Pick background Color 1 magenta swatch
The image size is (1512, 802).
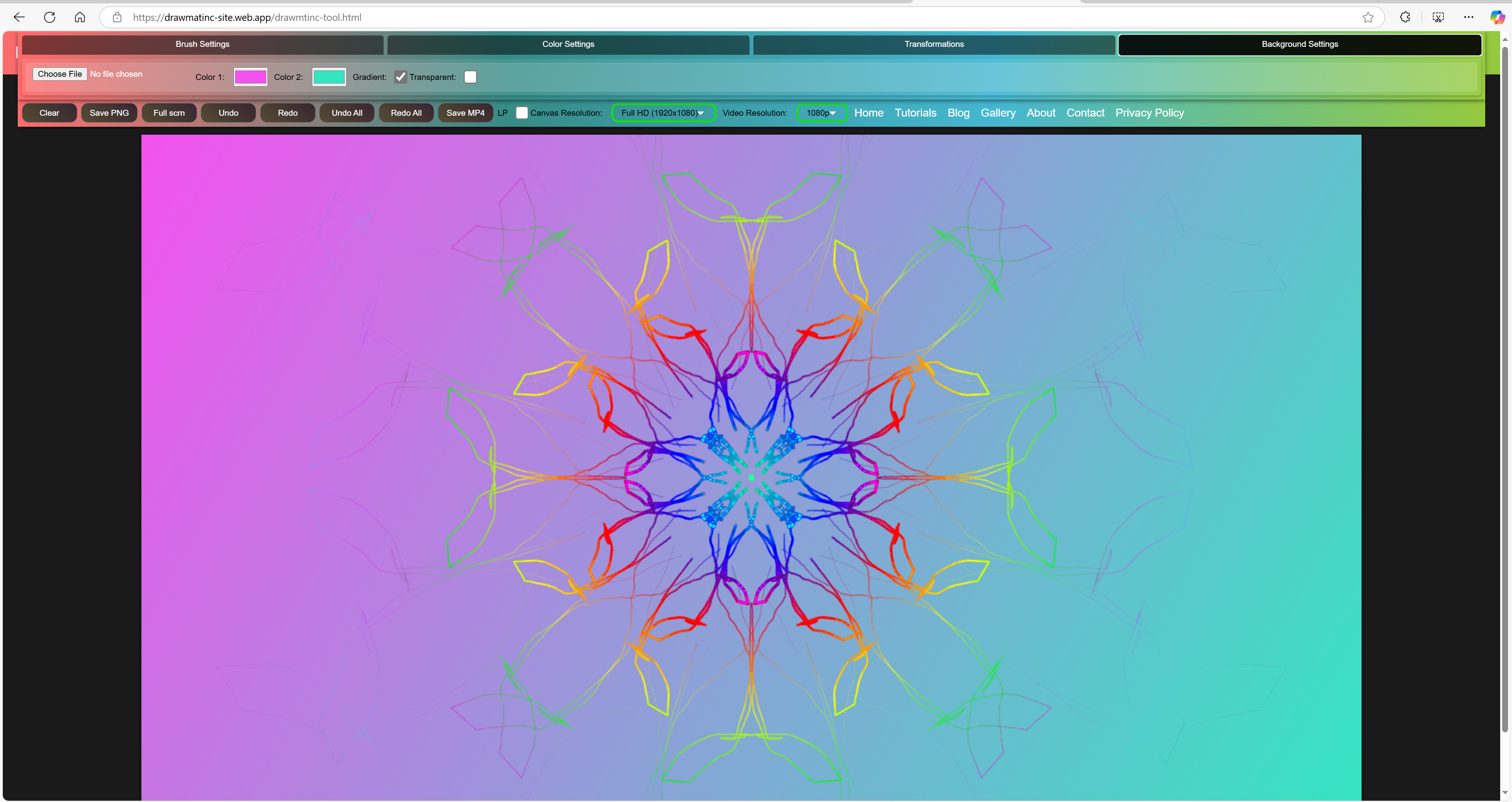coord(250,77)
